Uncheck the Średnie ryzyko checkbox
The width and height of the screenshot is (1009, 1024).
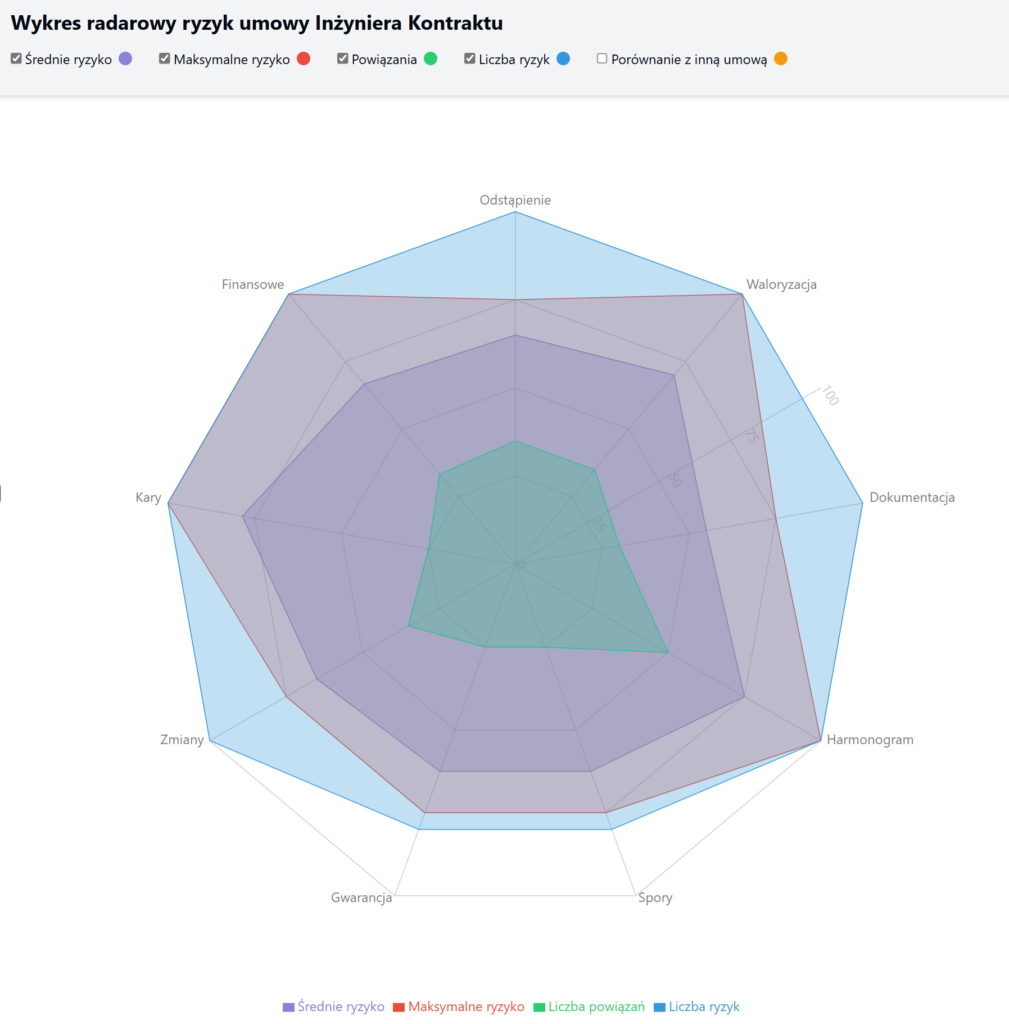[16, 59]
